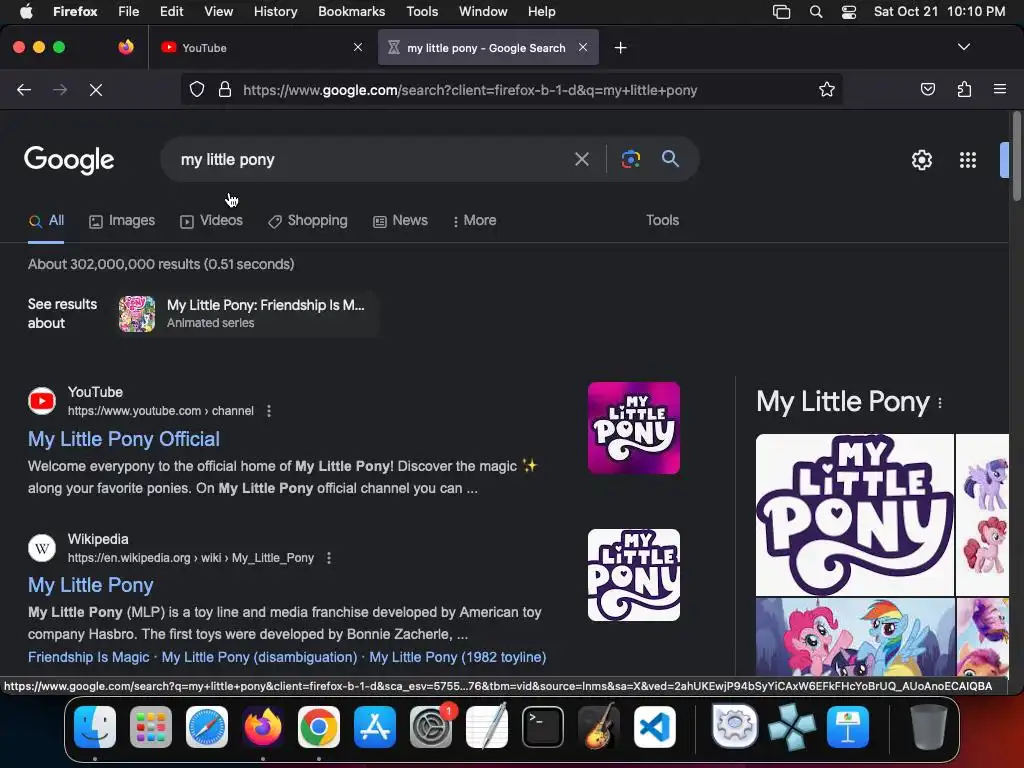Image resolution: width=1024 pixels, height=768 pixels.
Task: Open macOS Control Center
Action: coord(848,12)
